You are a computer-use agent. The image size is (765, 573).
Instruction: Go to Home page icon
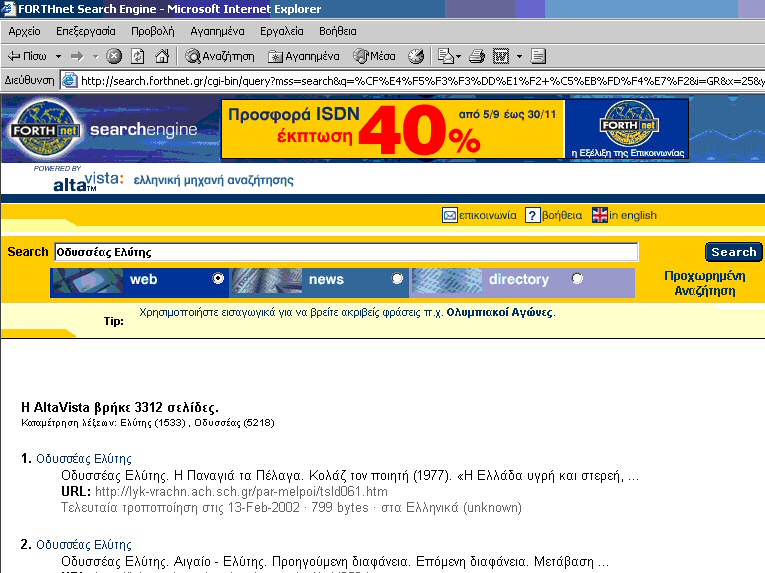[x=162, y=57]
